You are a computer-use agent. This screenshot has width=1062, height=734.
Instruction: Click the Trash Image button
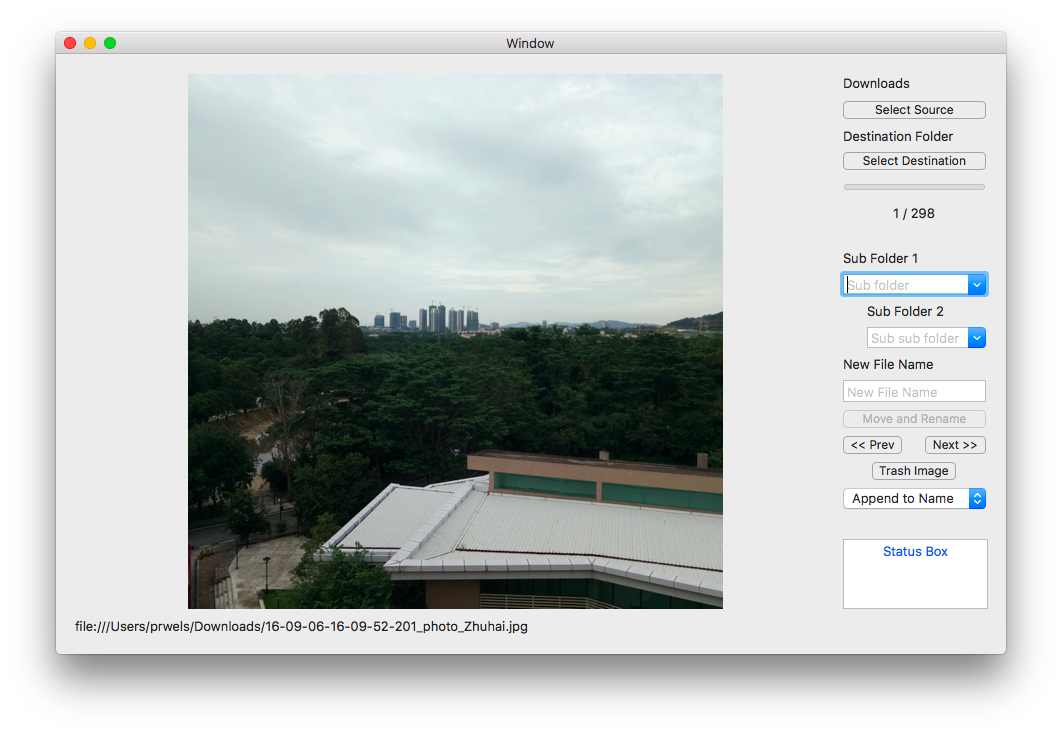pyautogui.click(x=914, y=471)
